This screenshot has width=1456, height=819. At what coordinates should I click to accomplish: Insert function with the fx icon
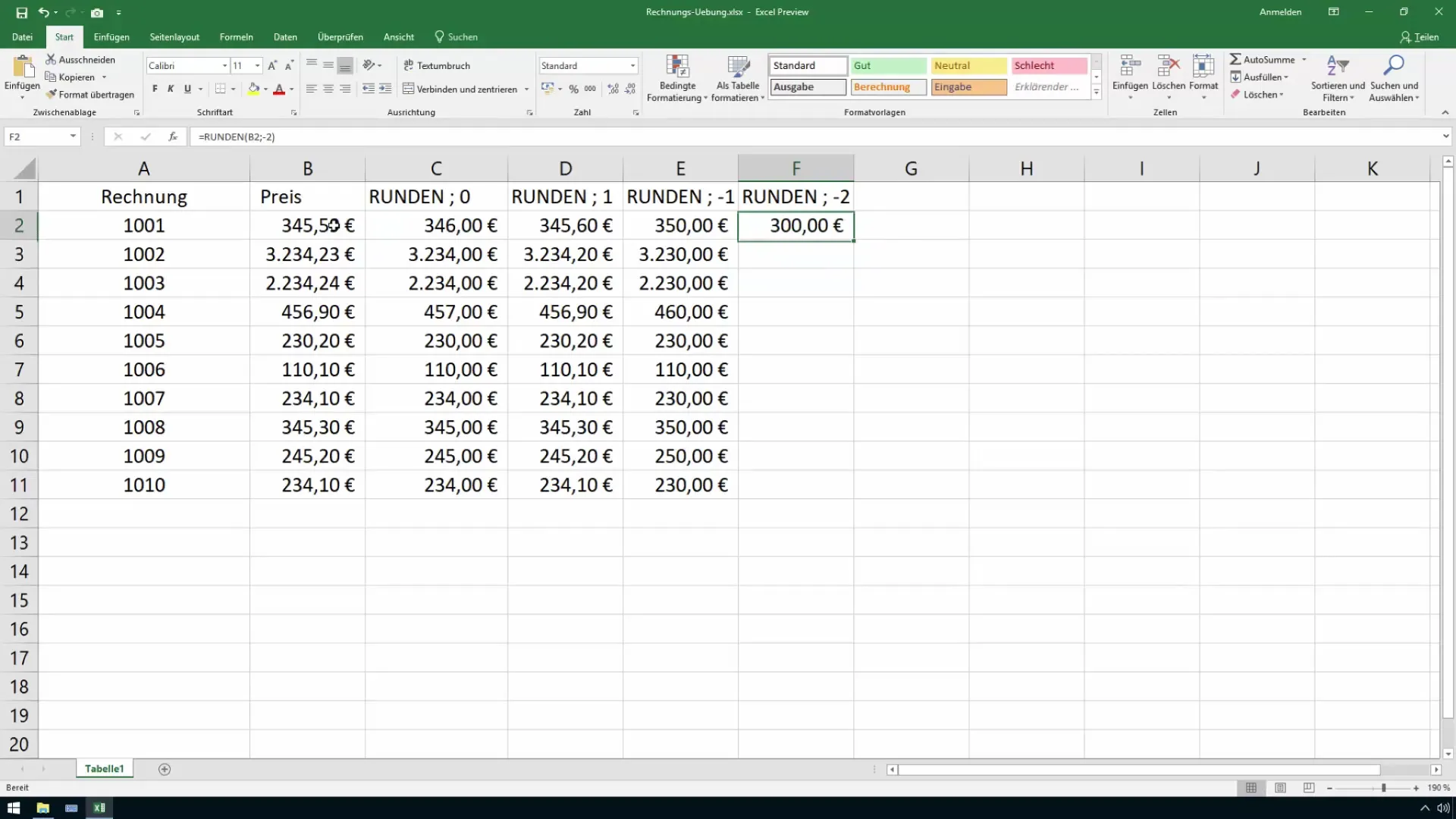tap(173, 136)
